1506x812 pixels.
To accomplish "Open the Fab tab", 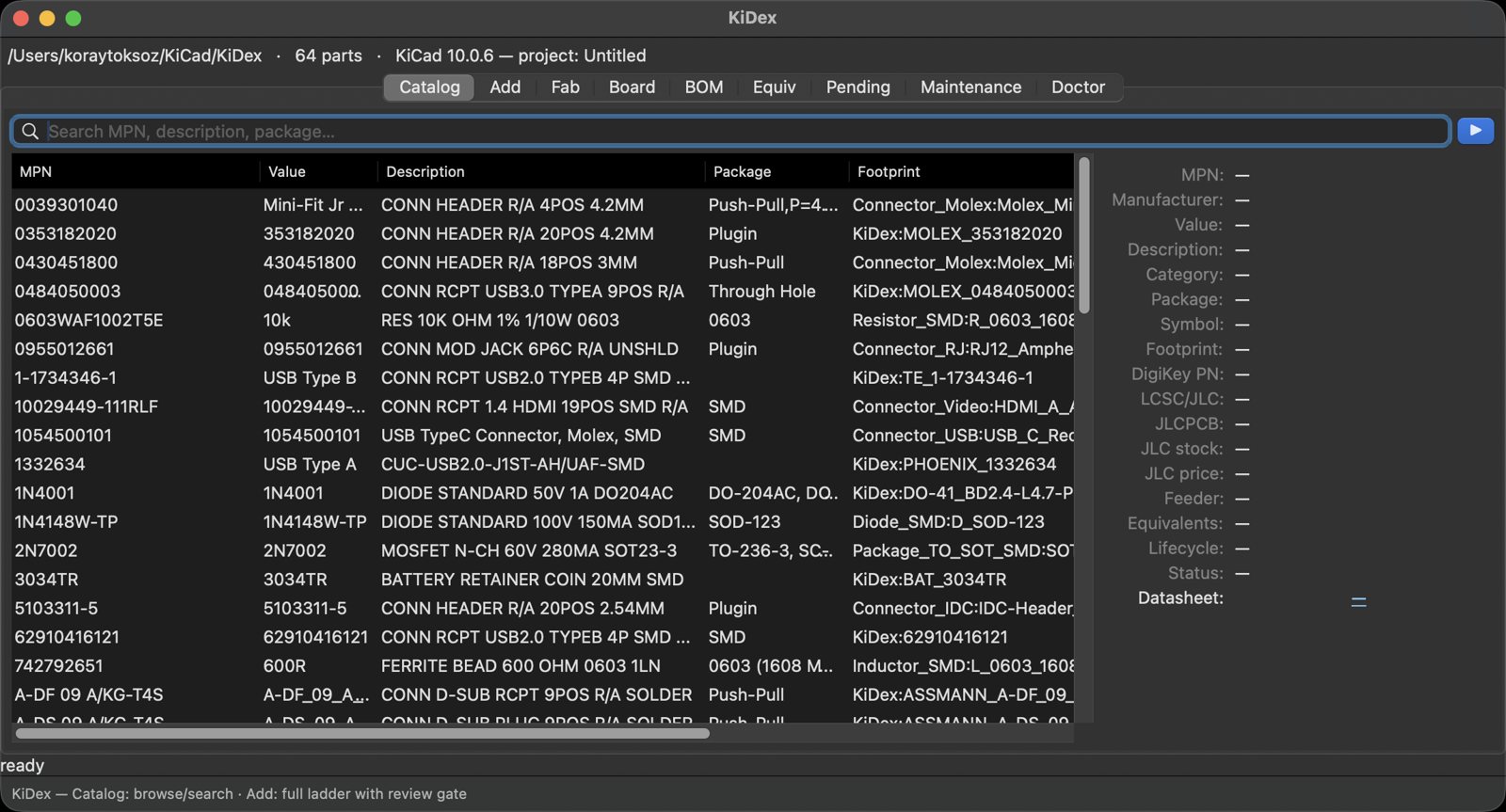I will [x=565, y=87].
